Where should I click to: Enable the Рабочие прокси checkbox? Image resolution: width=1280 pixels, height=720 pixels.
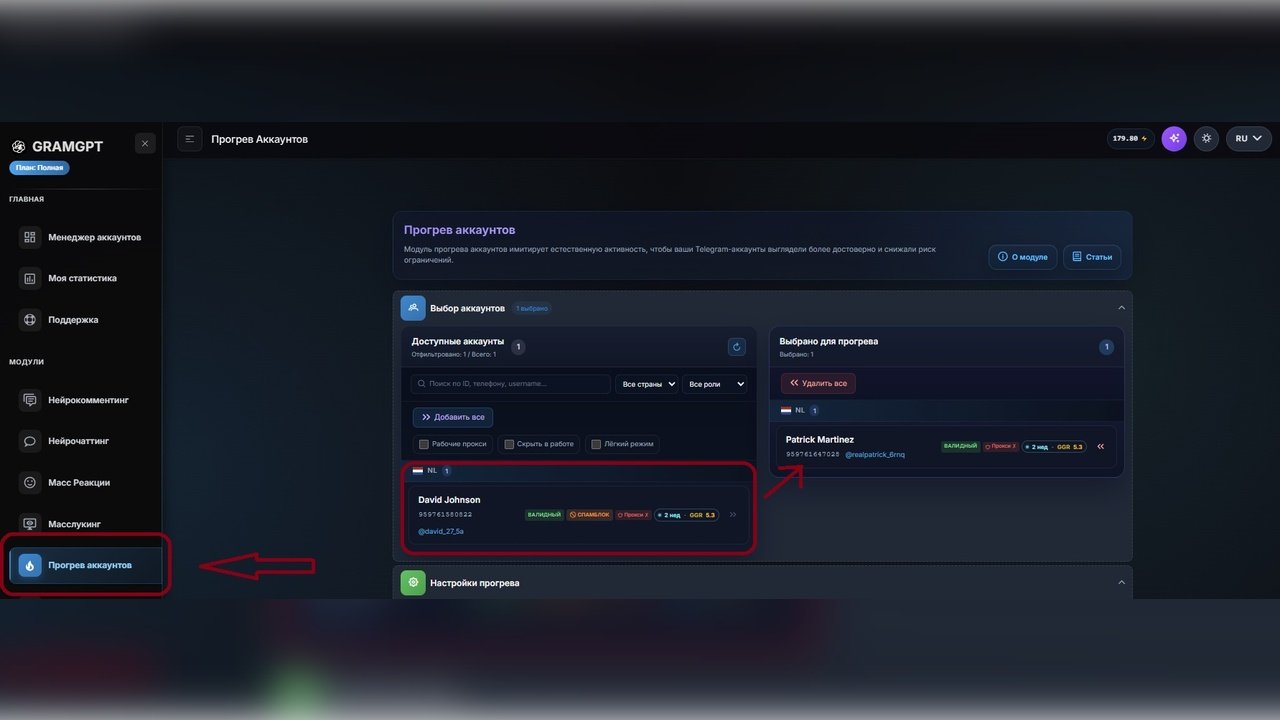424,444
